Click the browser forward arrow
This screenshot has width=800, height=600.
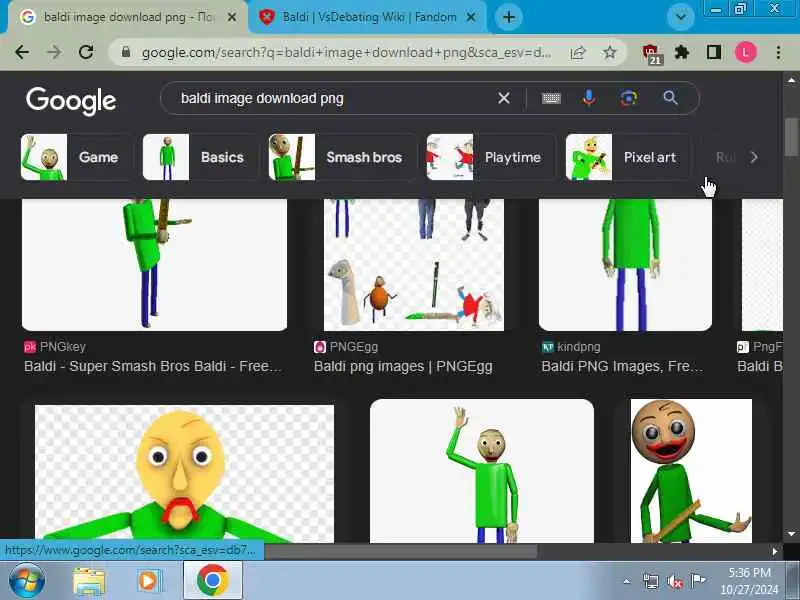click(54, 52)
